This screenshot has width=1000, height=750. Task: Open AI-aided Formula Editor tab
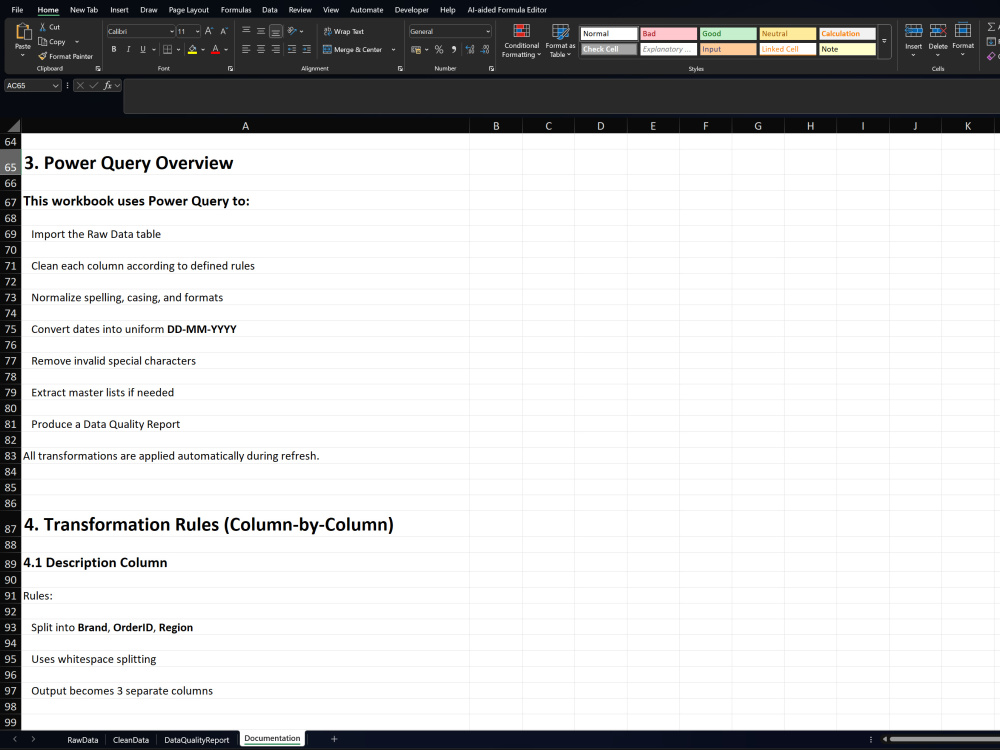[507, 10]
